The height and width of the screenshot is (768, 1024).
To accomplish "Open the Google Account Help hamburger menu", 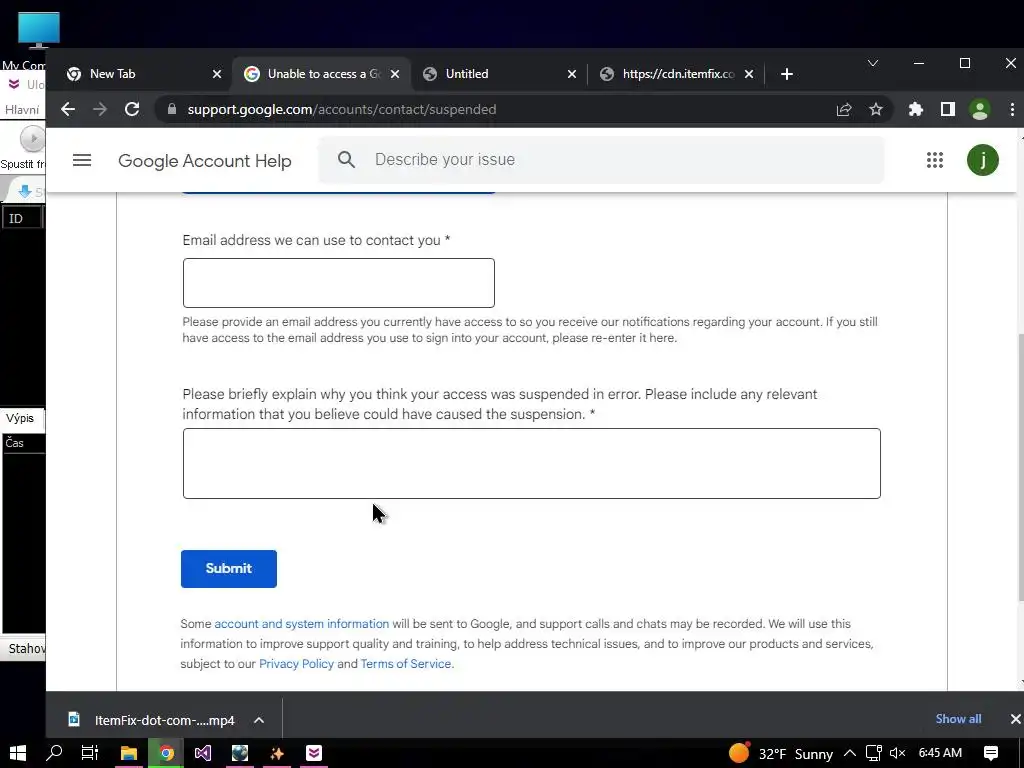I will (82, 160).
